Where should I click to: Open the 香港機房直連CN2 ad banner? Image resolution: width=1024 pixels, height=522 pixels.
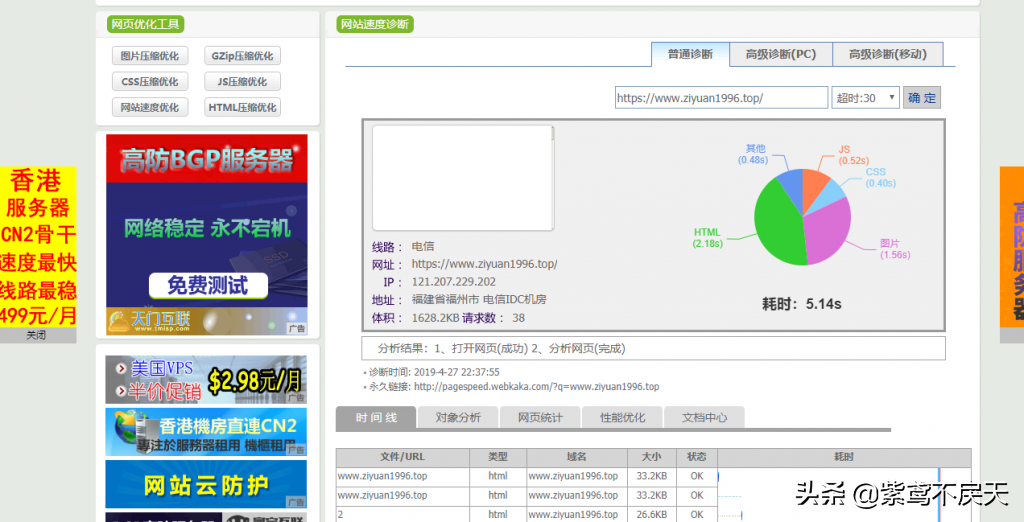point(206,432)
